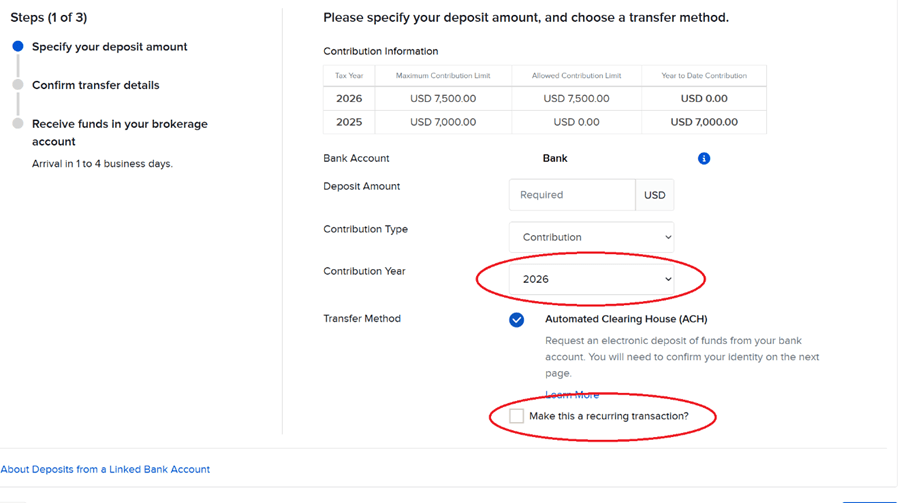Click the 'Year to Date Contribution' column header

(x=704, y=76)
